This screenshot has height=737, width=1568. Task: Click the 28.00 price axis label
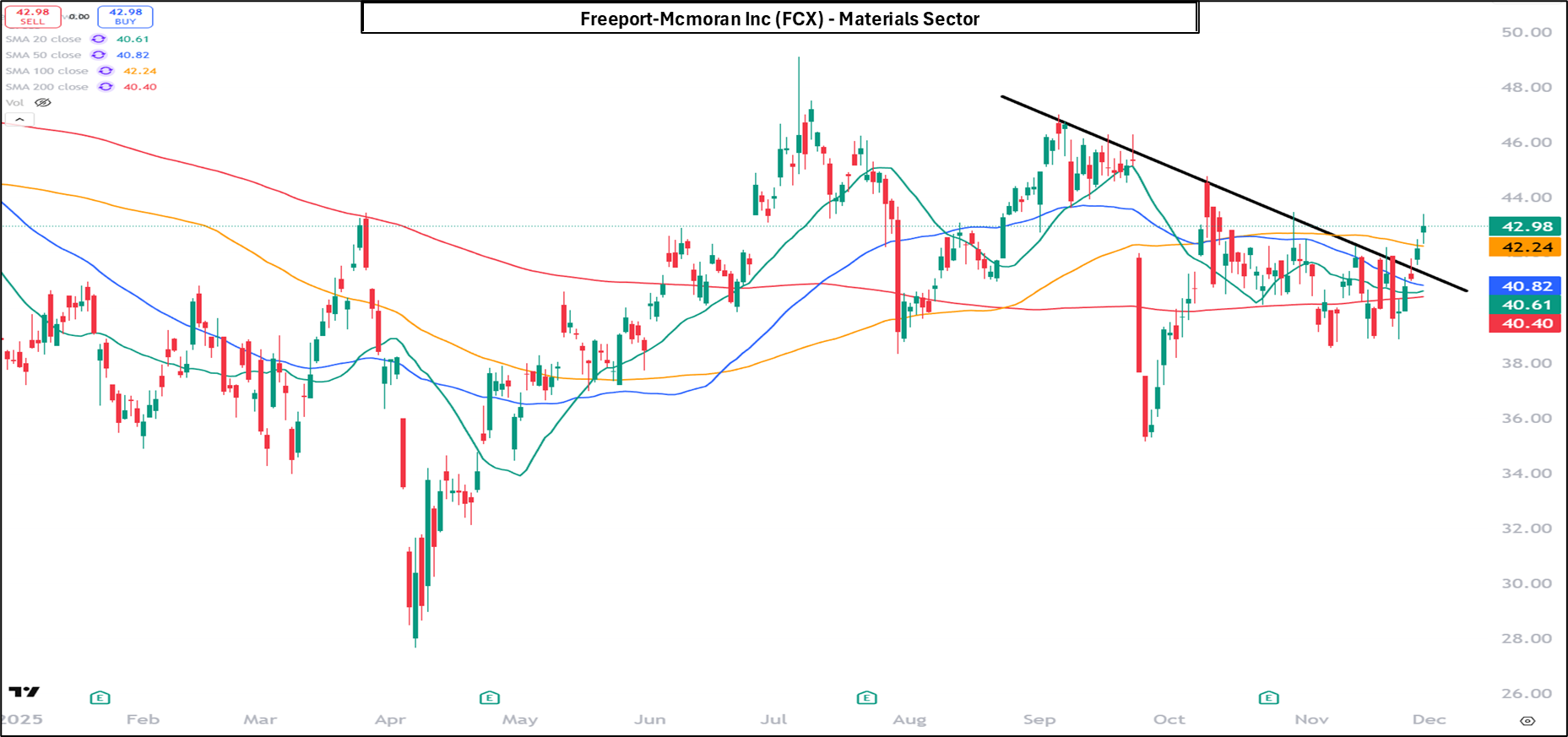click(1527, 638)
